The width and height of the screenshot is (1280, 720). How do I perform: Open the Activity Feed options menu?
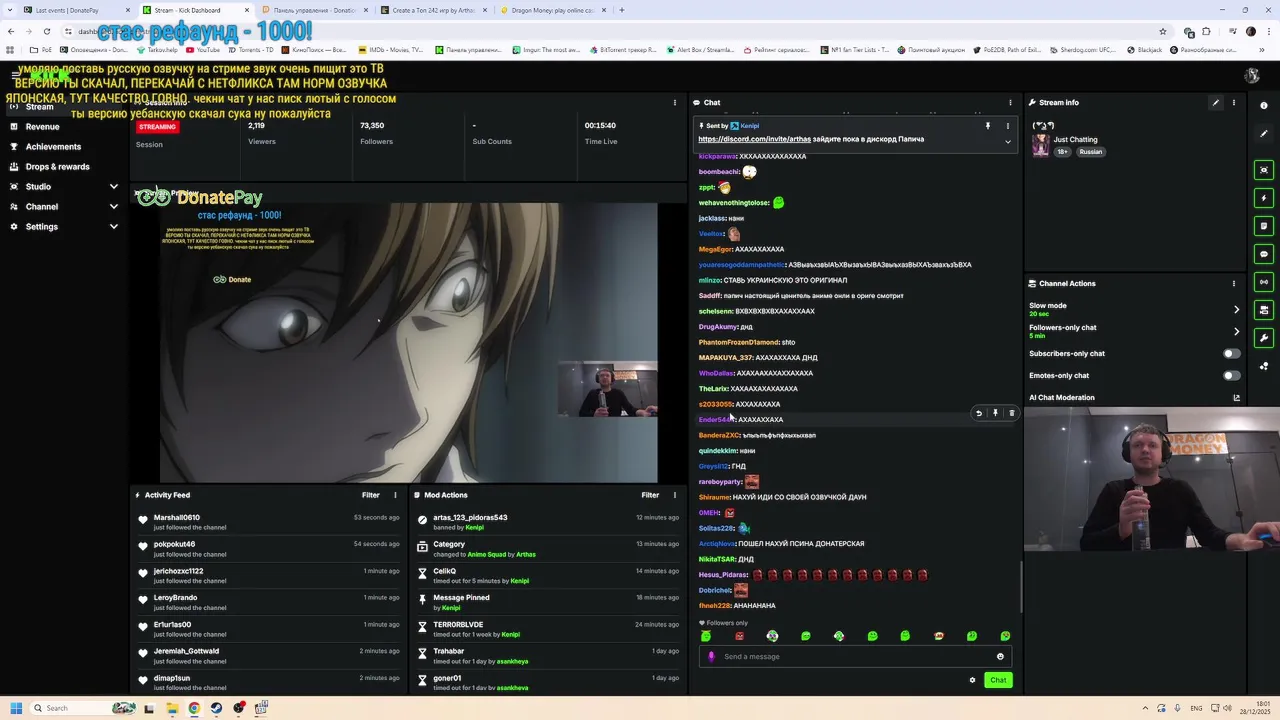point(395,495)
